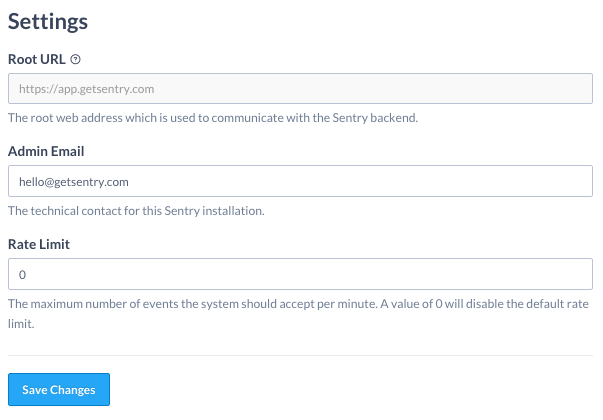603x420 pixels.
Task: Click the Rate Limit field label
Action: [x=38, y=243]
